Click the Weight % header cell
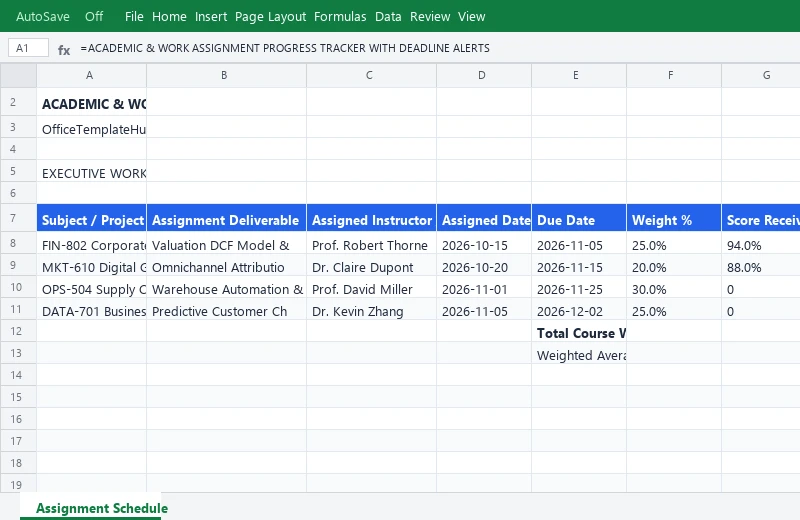The image size is (800, 520). tap(674, 219)
